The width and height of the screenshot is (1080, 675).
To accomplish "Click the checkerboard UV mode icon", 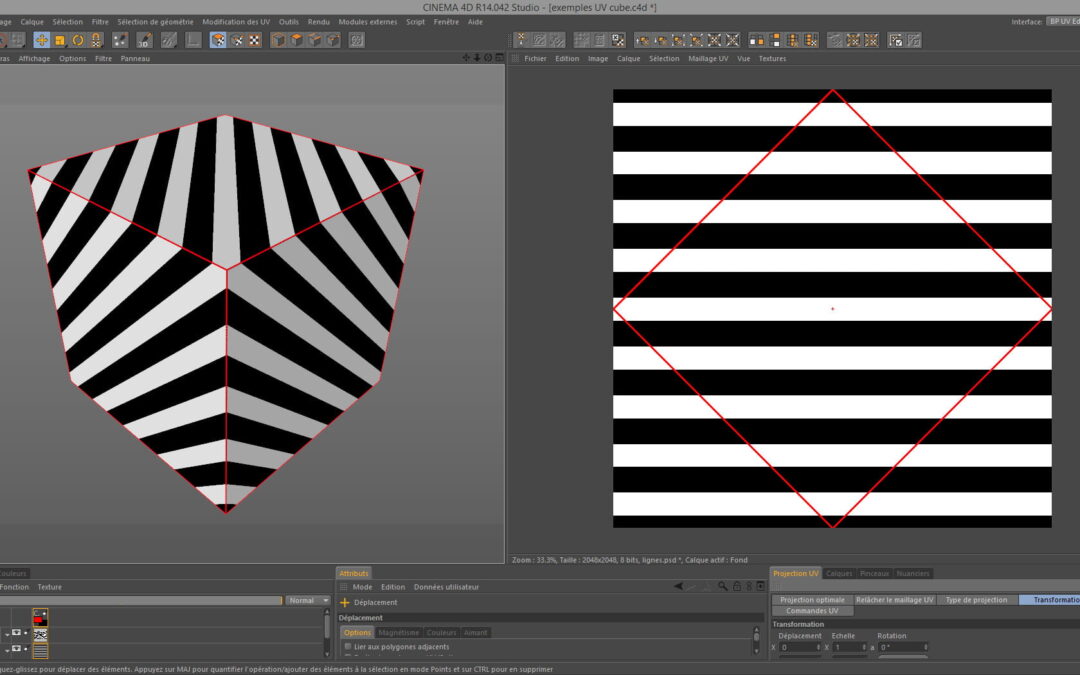I will pyautogui.click(x=254, y=40).
